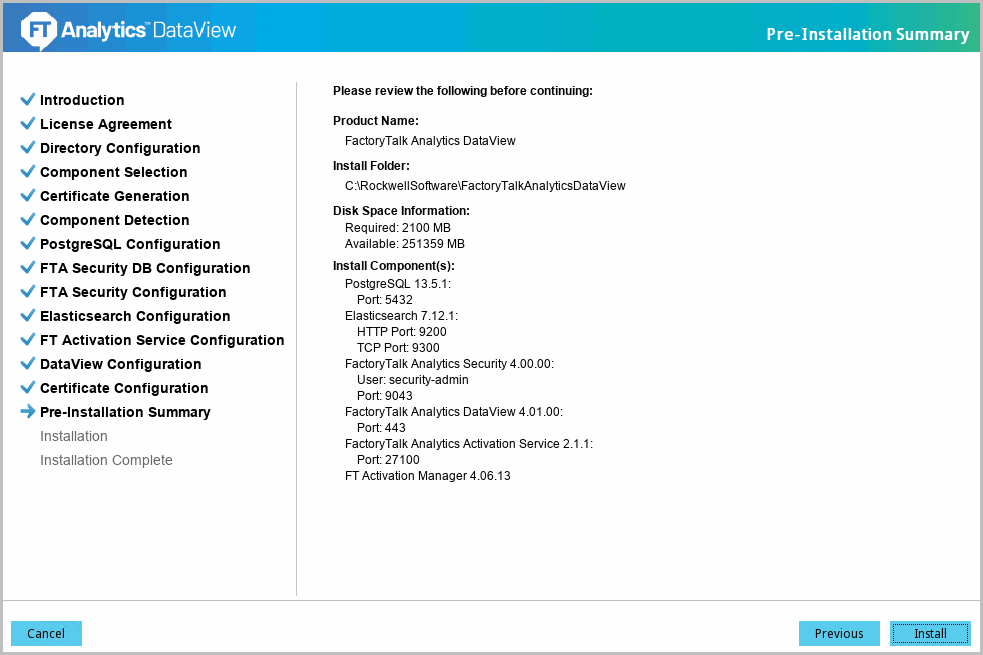Open the Component Detection step

[x=114, y=220]
